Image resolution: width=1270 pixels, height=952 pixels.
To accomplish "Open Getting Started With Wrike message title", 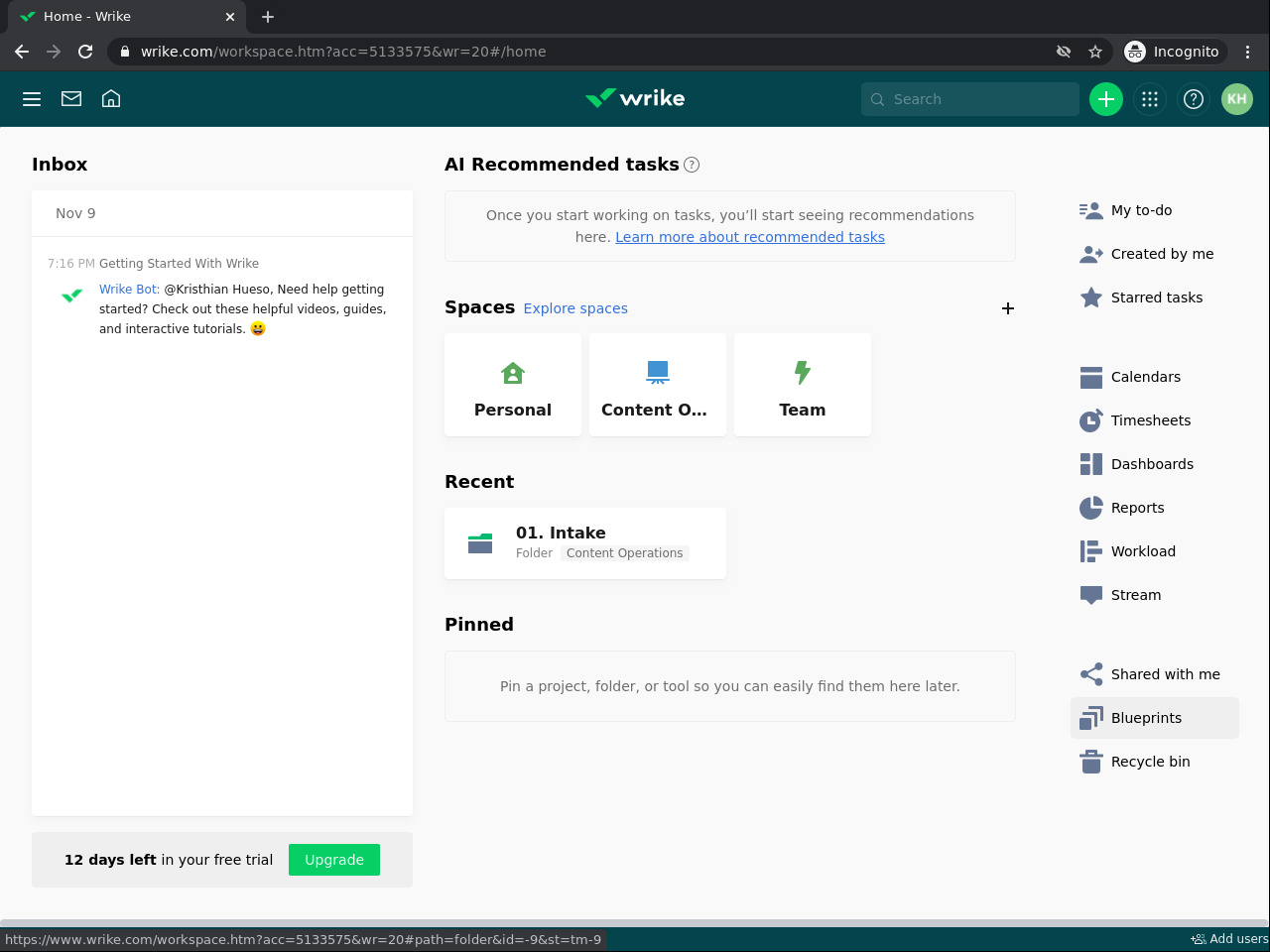I will (x=179, y=264).
